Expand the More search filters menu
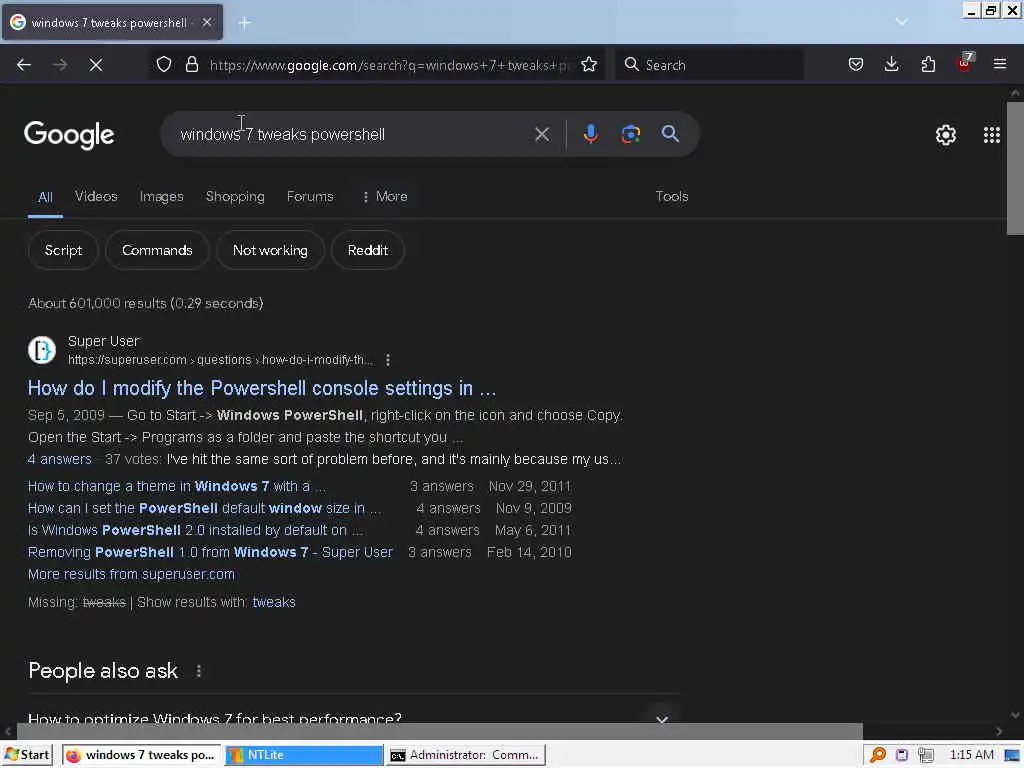The image size is (1024, 768). click(x=385, y=197)
